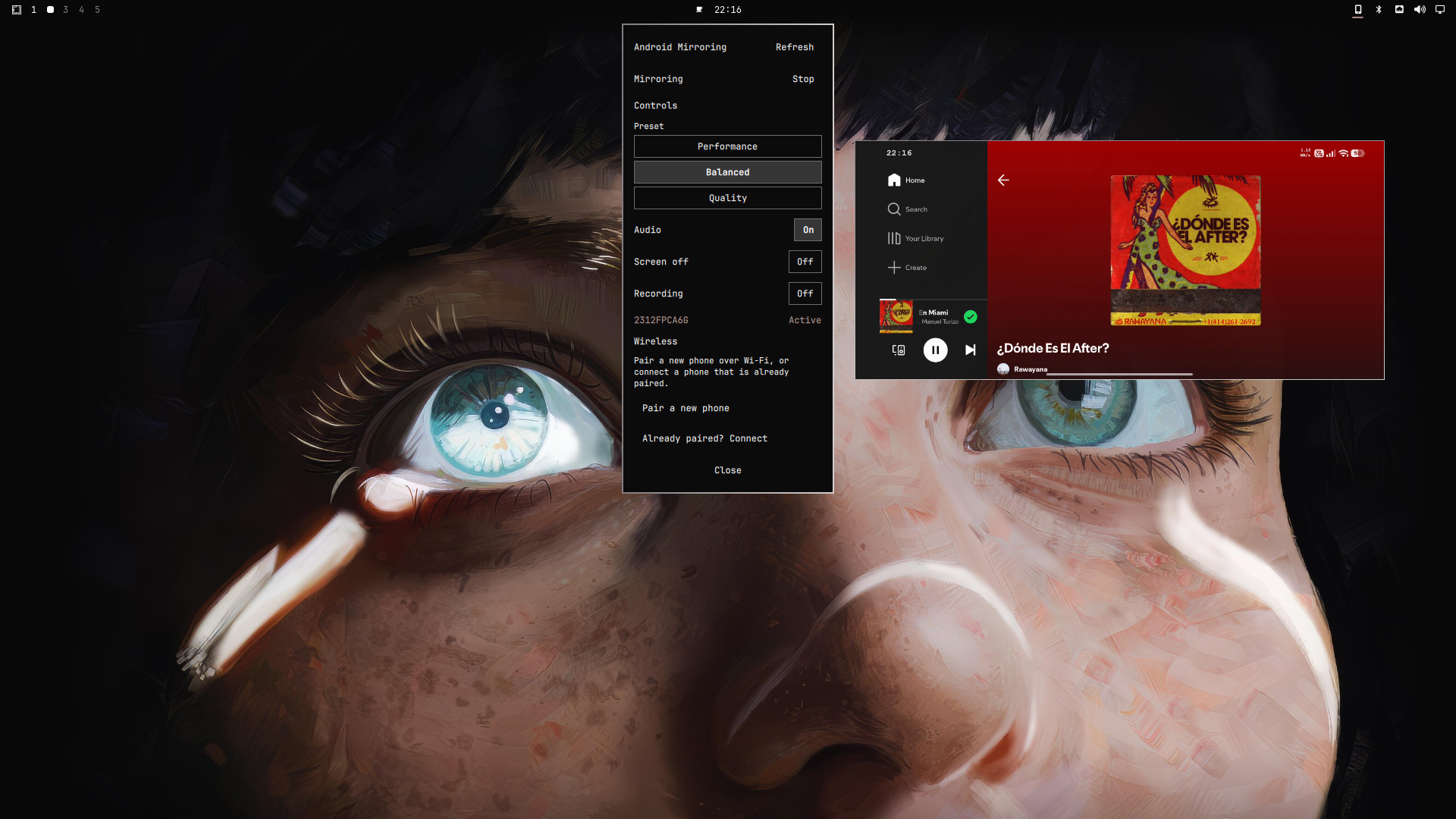Click the clock showing 22:16 in top bar
The height and width of the screenshot is (819, 1456).
pos(728,10)
